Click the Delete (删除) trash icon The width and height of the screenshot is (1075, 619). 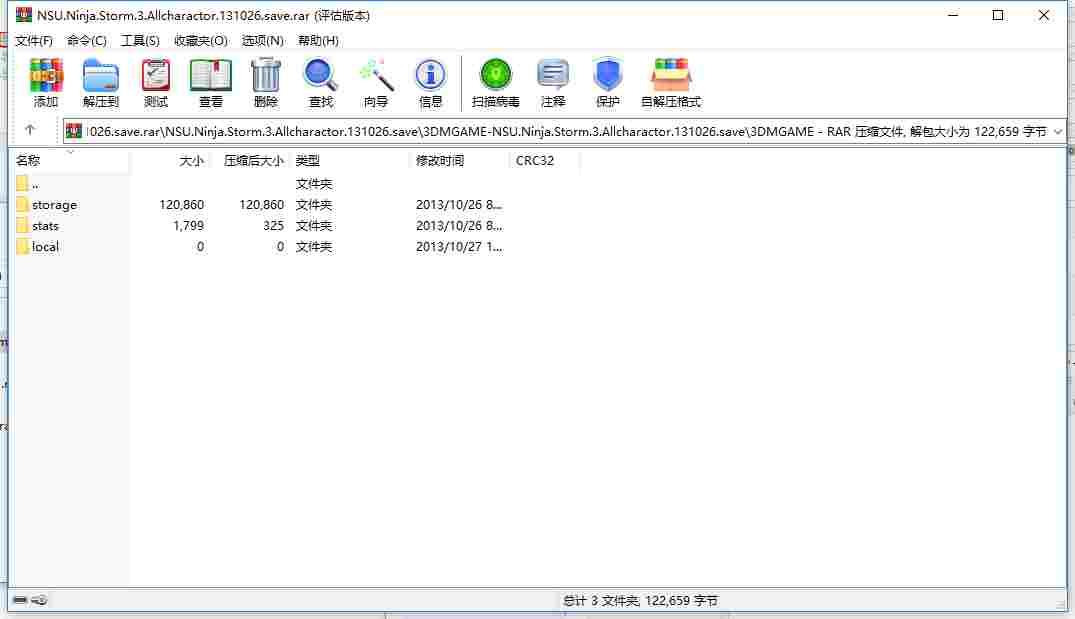pos(265,75)
